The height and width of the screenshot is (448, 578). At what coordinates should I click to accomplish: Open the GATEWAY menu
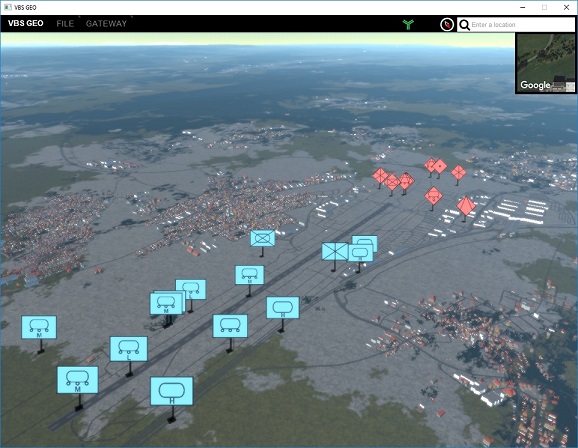(x=106, y=24)
